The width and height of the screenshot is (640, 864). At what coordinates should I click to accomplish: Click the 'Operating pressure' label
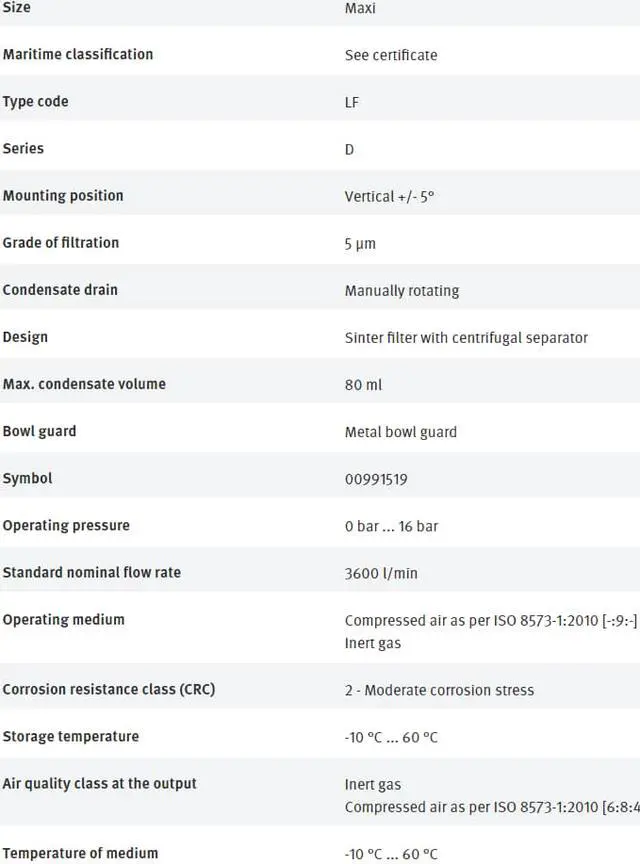[66, 525]
